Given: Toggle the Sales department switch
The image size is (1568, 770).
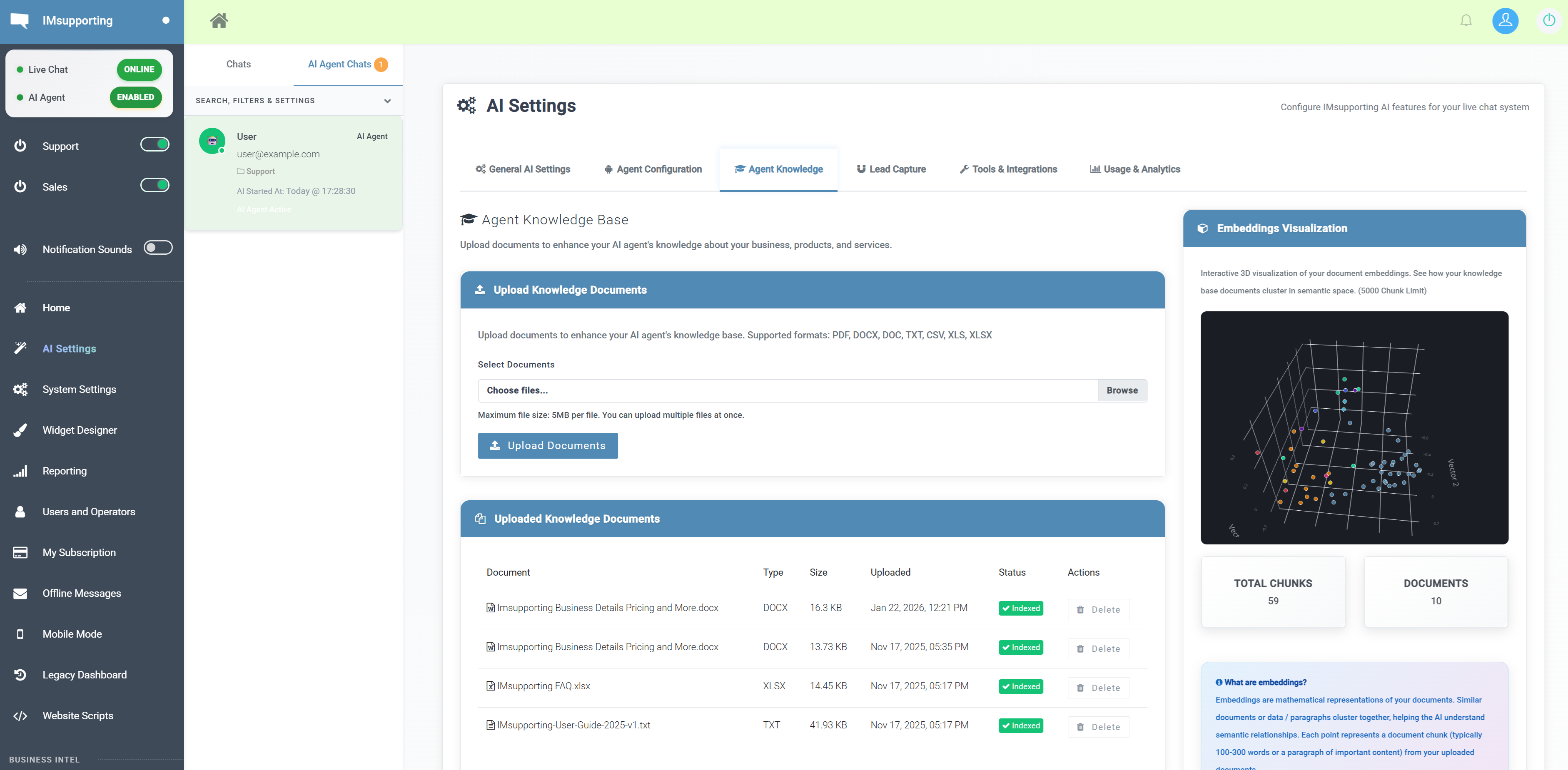Looking at the screenshot, I should 155,185.
